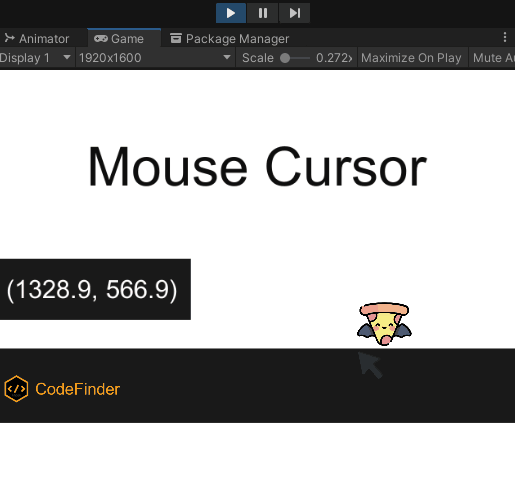This screenshot has width=515, height=498.
Task: Click the pizza bat sprite
Action: tap(384, 324)
